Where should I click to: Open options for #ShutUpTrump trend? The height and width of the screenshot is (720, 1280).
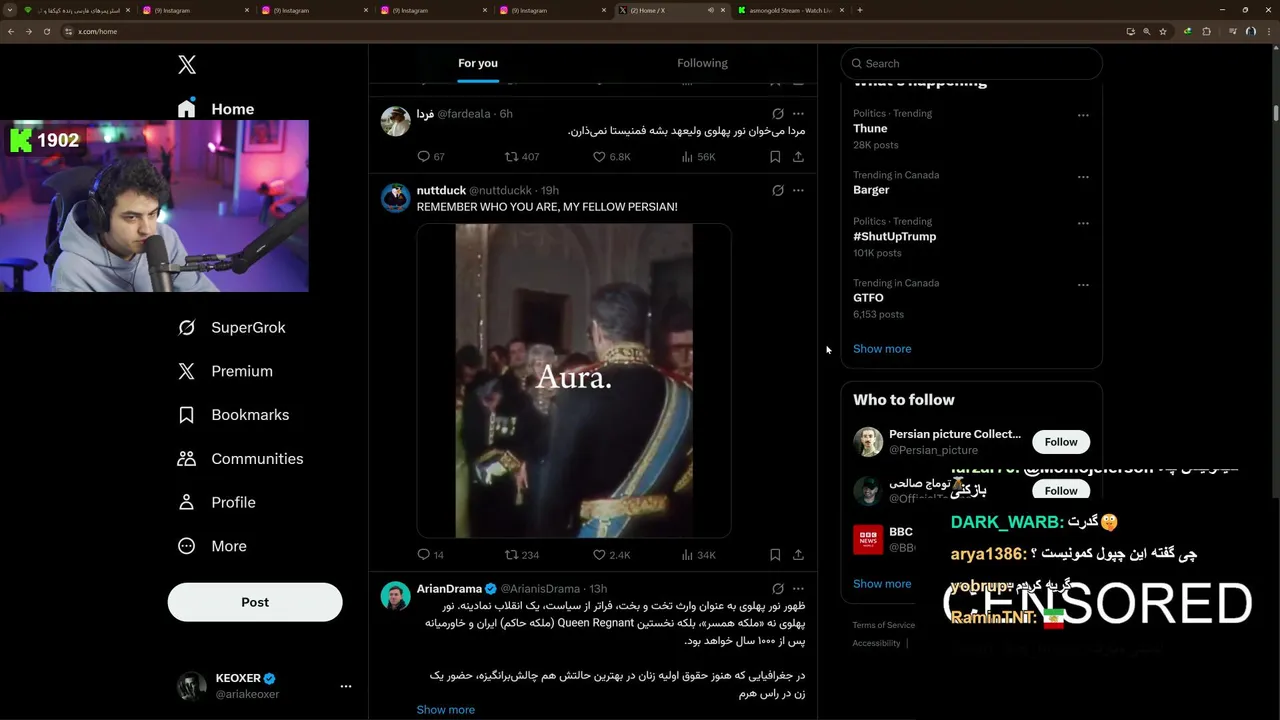[x=1083, y=224]
